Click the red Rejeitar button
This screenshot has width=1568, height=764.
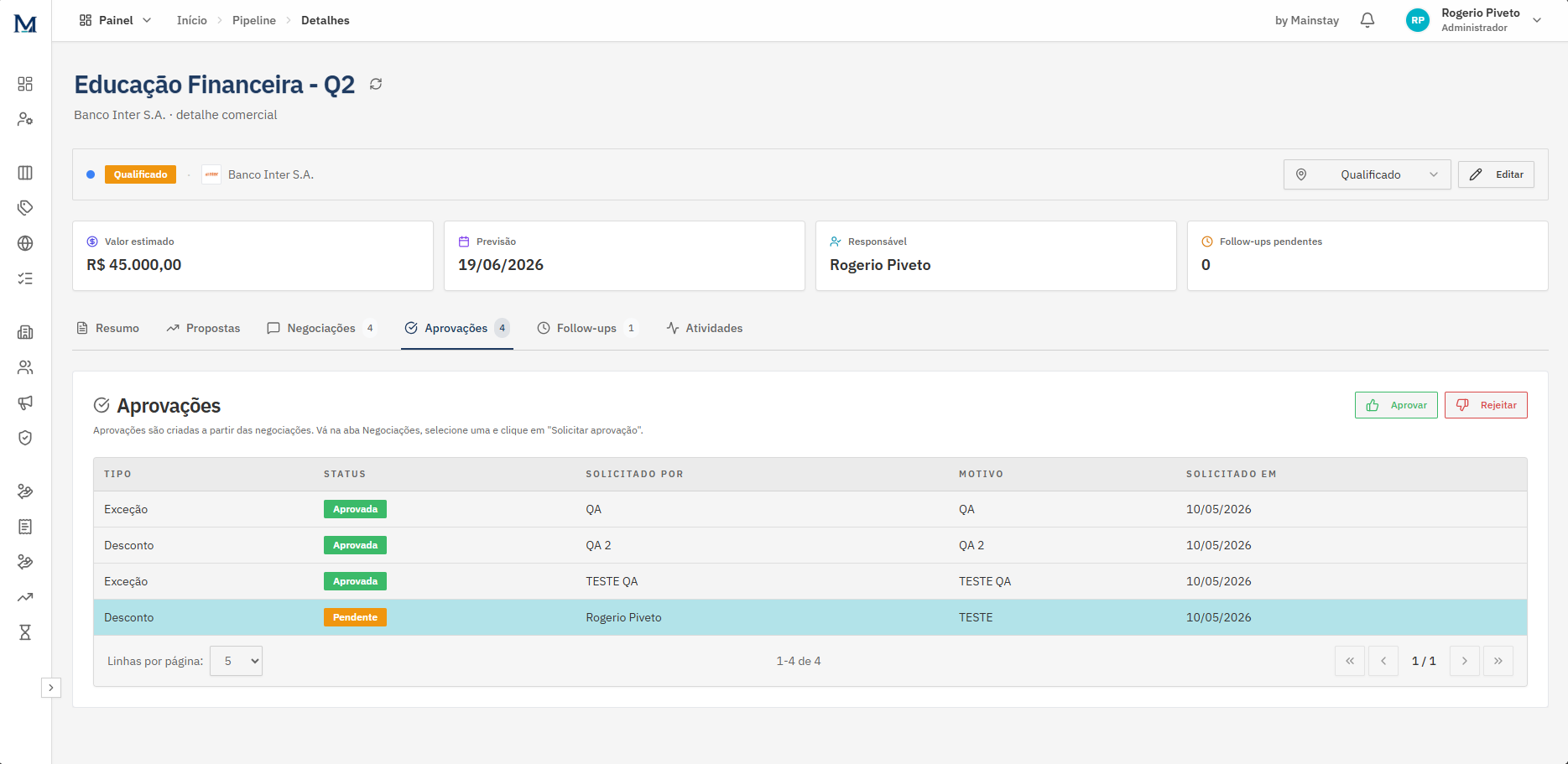[1486, 405]
